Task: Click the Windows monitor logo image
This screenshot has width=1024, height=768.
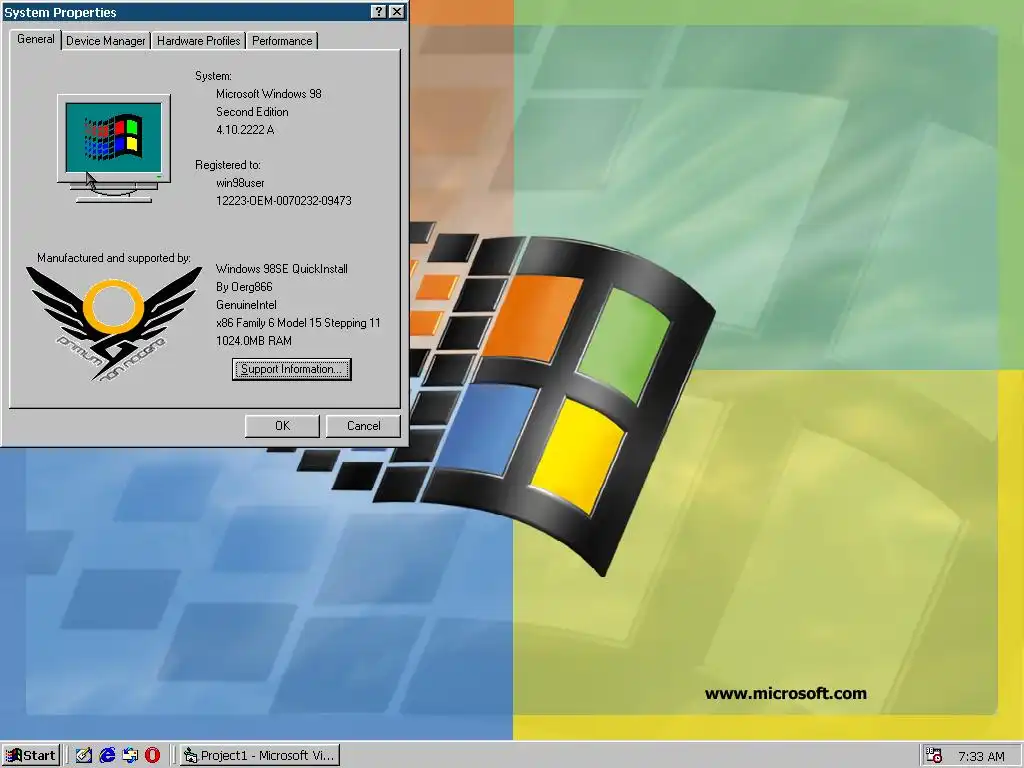Action: [114, 148]
